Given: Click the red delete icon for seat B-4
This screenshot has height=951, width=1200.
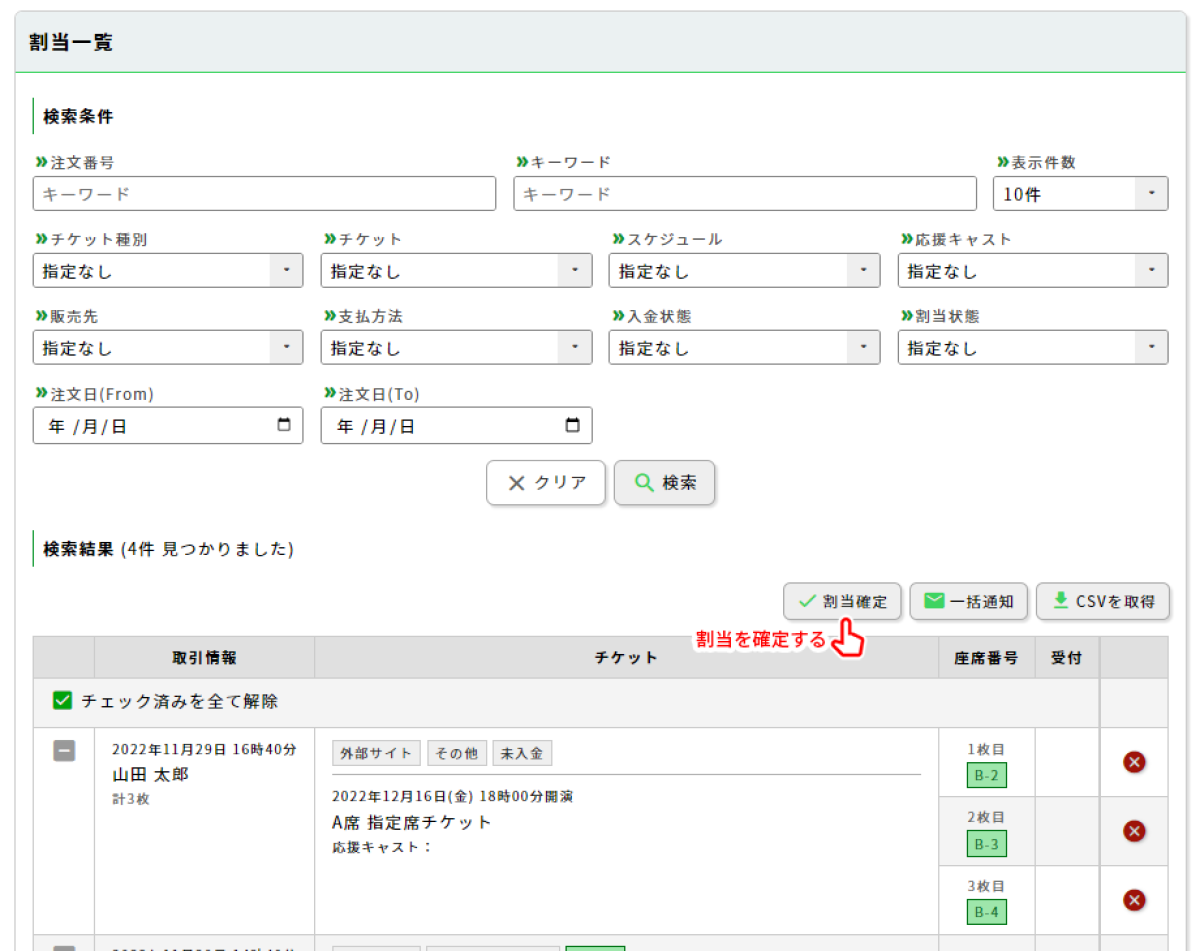Looking at the screenshot, I should point(1134,901).
